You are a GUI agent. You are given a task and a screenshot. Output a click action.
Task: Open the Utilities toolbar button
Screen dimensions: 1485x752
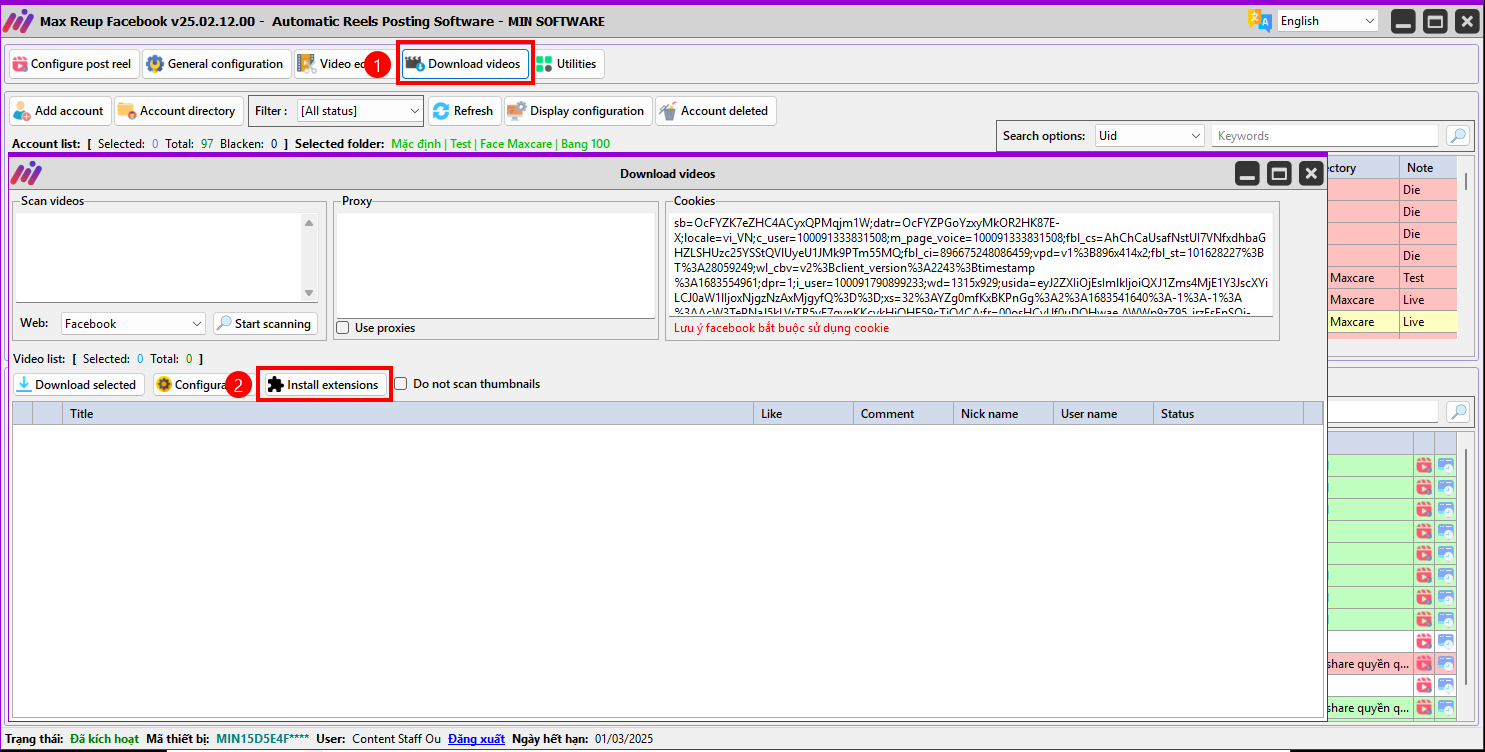[x=568, y=64]
